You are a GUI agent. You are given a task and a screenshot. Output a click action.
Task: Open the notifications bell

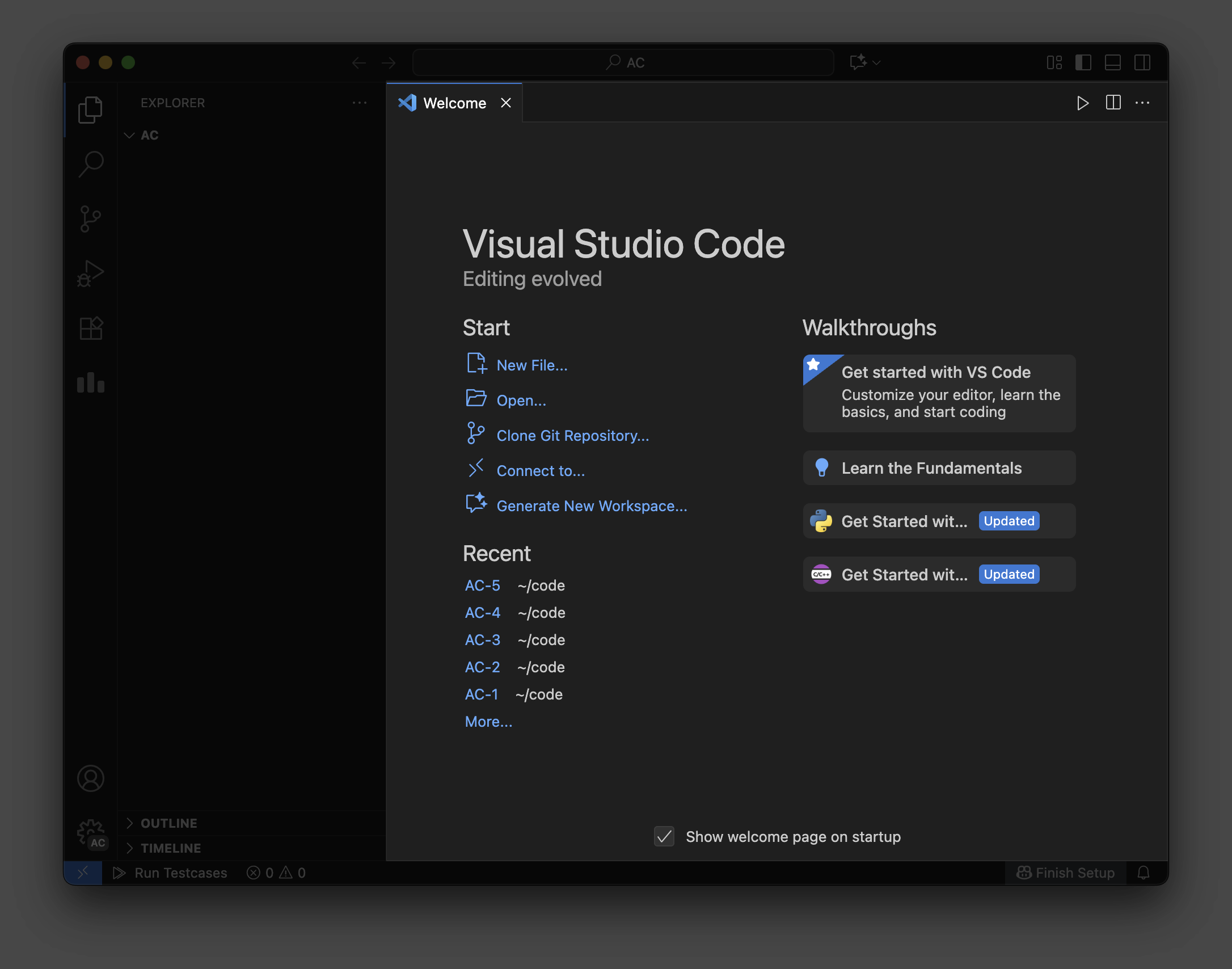tap(1144, 873)
